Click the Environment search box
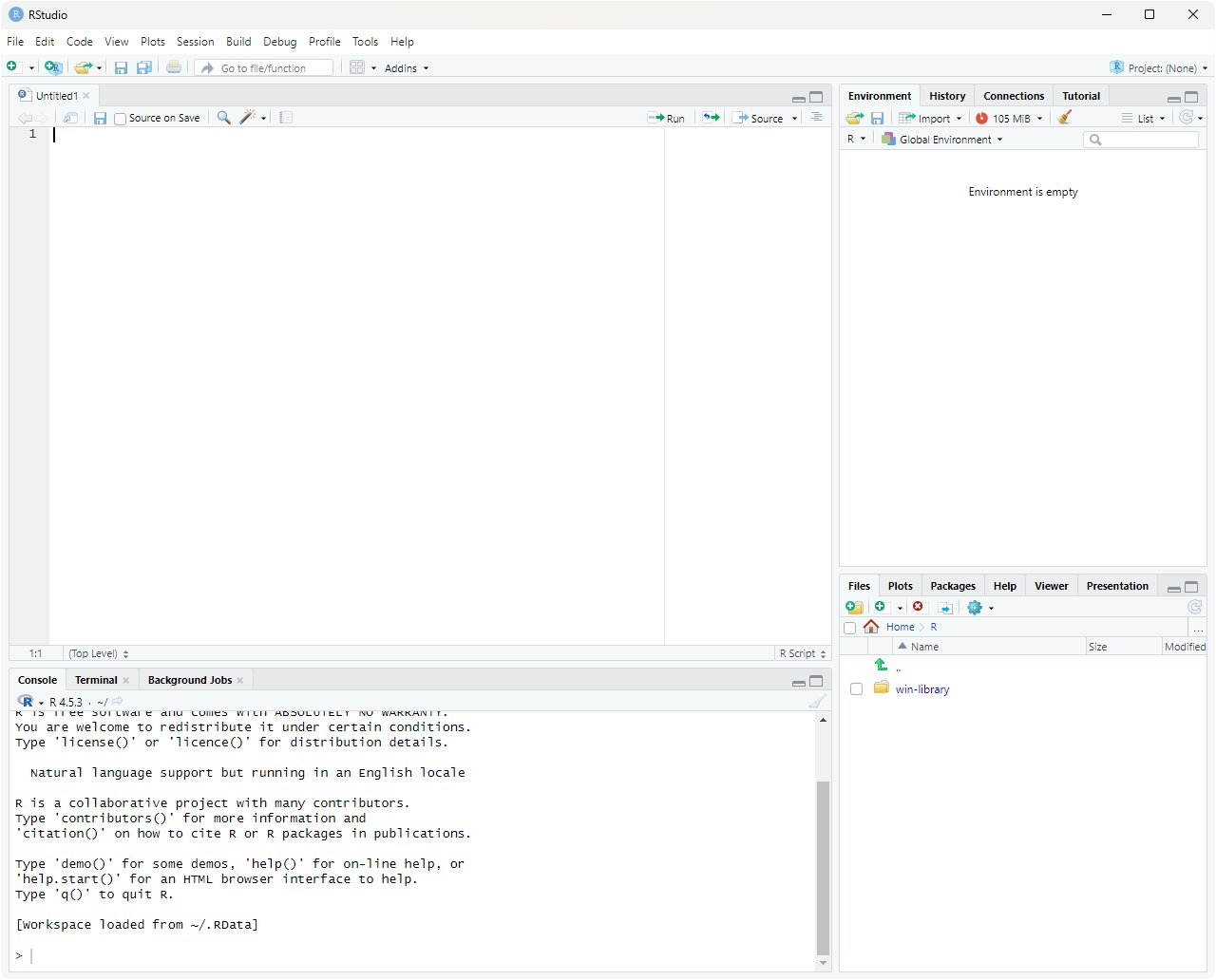 coord(1141,140)
